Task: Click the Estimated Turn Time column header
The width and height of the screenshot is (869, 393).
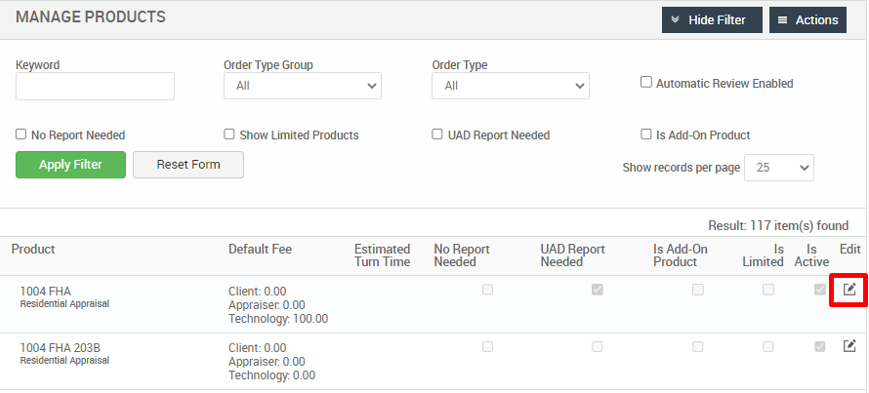Action: click(x=382, y=256)
